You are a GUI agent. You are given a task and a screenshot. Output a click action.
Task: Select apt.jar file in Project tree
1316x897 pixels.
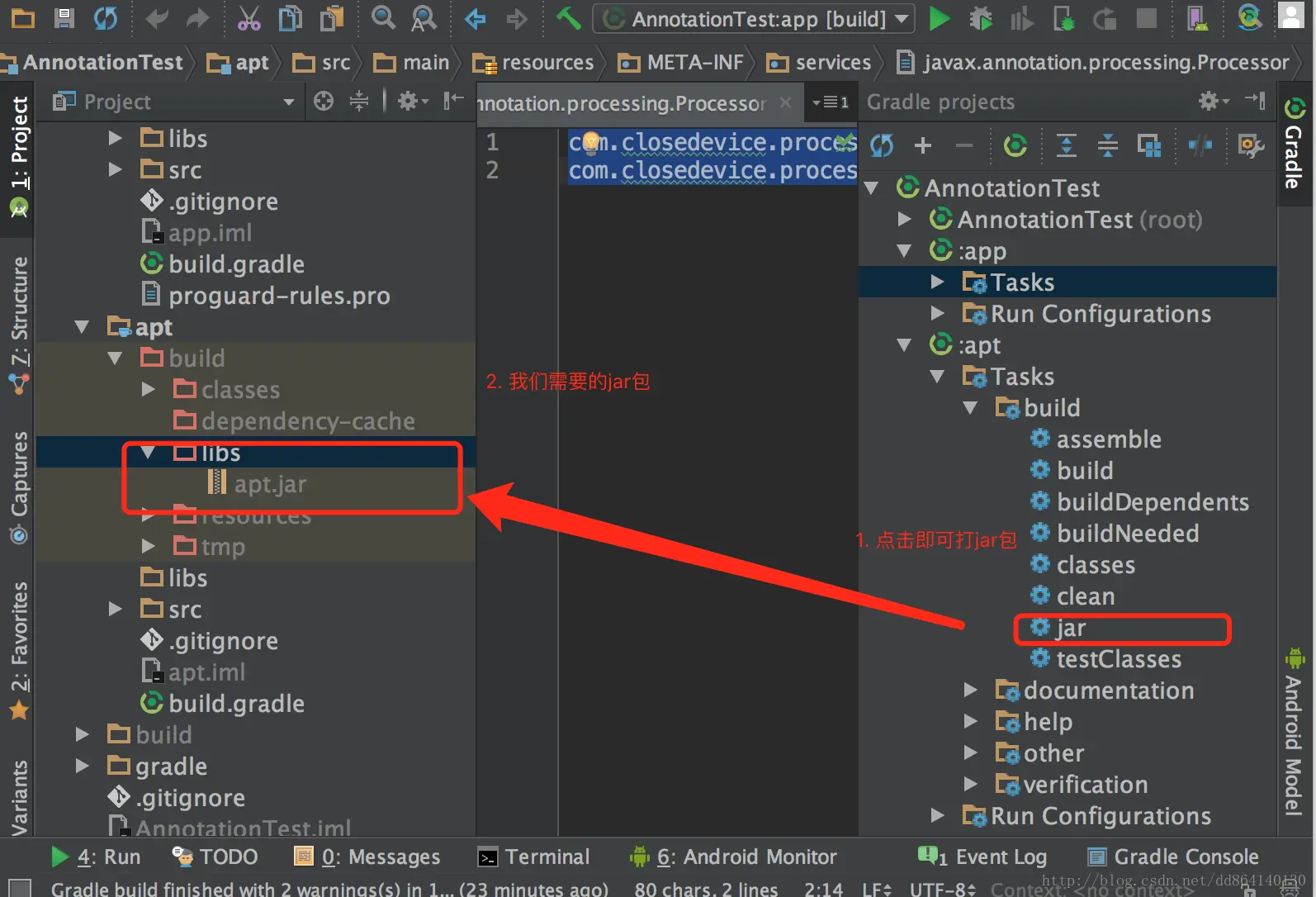(x=270, y=483)
